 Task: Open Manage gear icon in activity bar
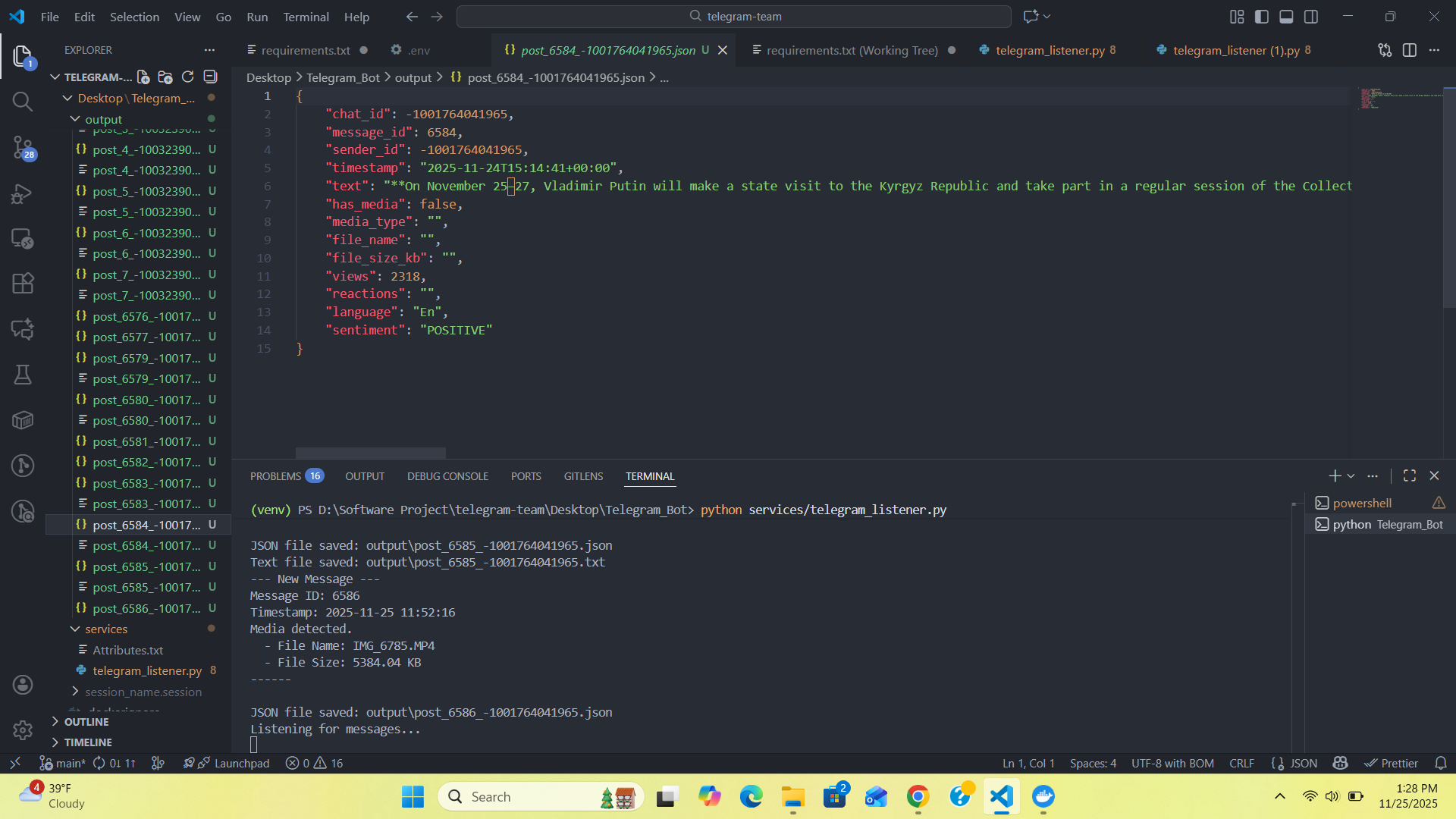tap(23, 730)
